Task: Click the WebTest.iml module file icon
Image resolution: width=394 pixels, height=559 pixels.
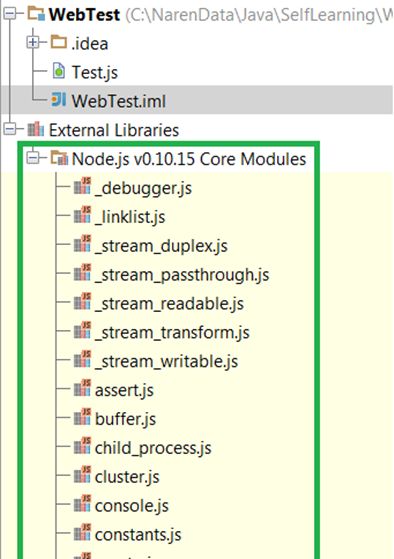Action: coord(58,100)
